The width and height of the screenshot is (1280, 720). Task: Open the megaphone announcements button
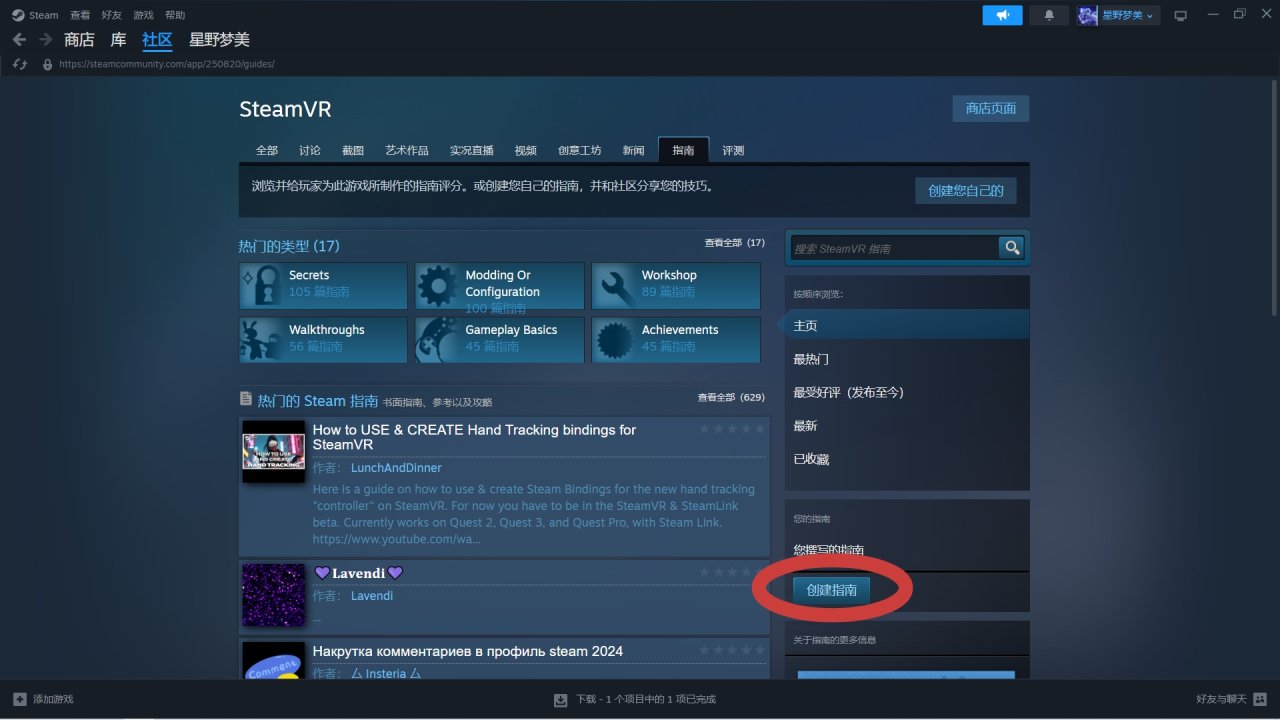click(x=1003, y=15)
